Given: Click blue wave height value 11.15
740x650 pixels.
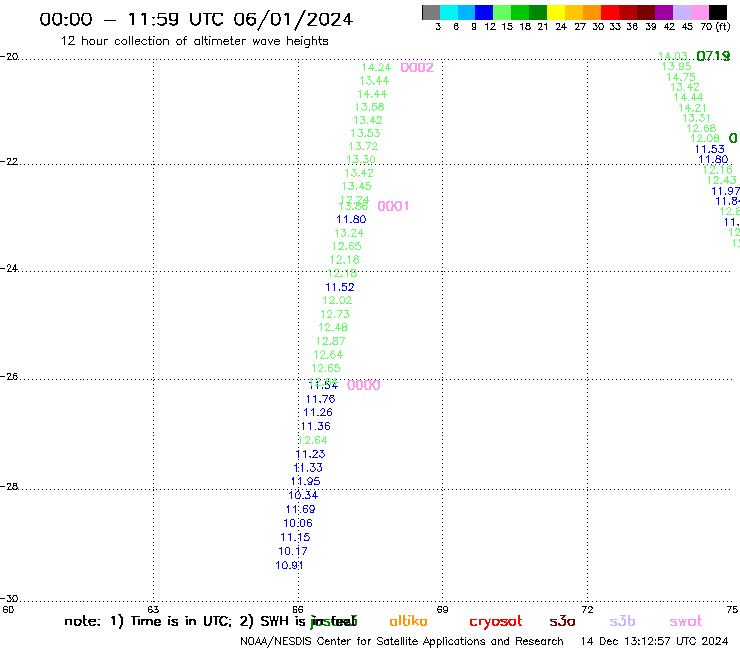Looking at the screenshot, I should 295,537.
